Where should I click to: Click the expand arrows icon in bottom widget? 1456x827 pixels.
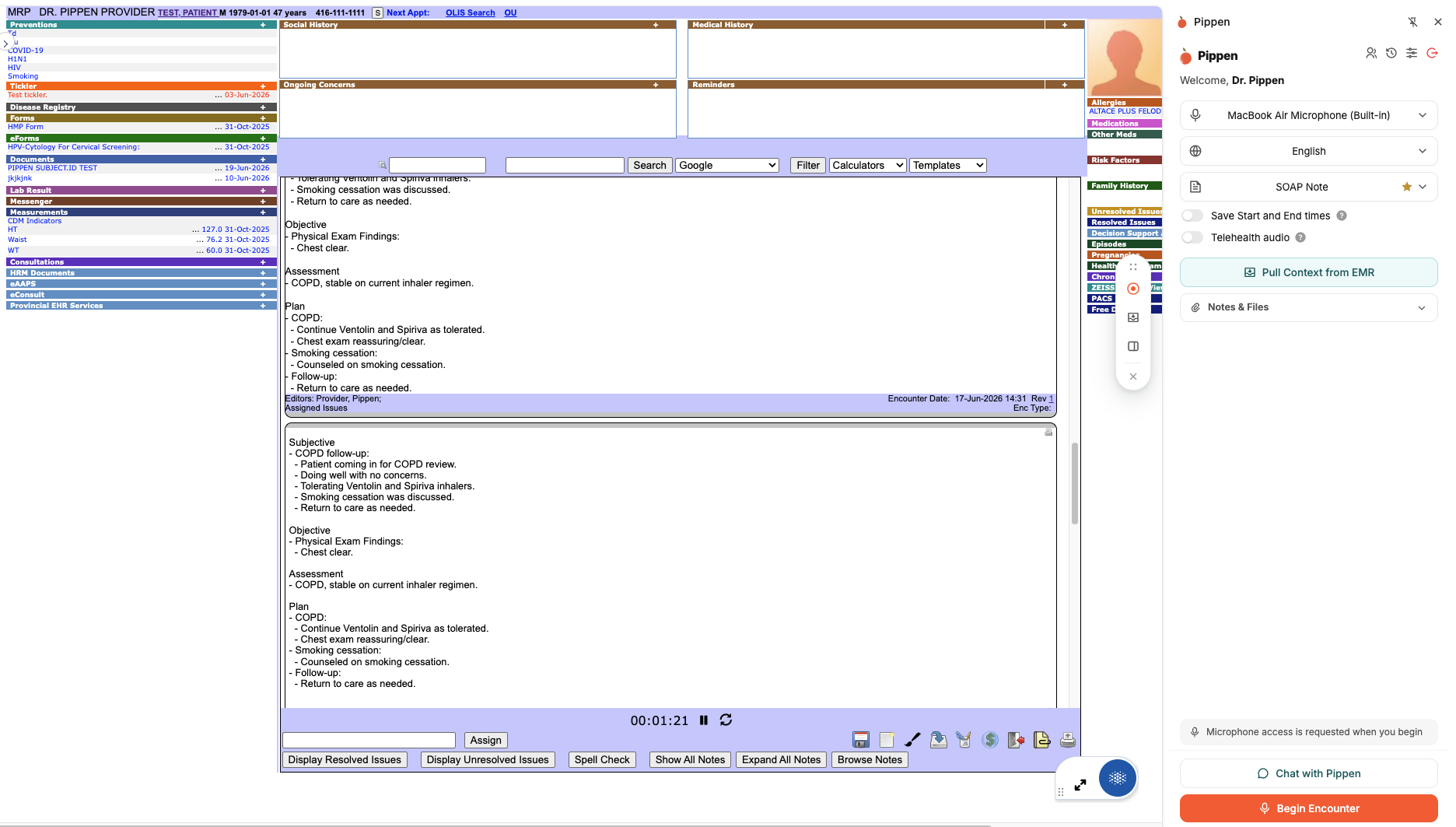[1080, 785]
